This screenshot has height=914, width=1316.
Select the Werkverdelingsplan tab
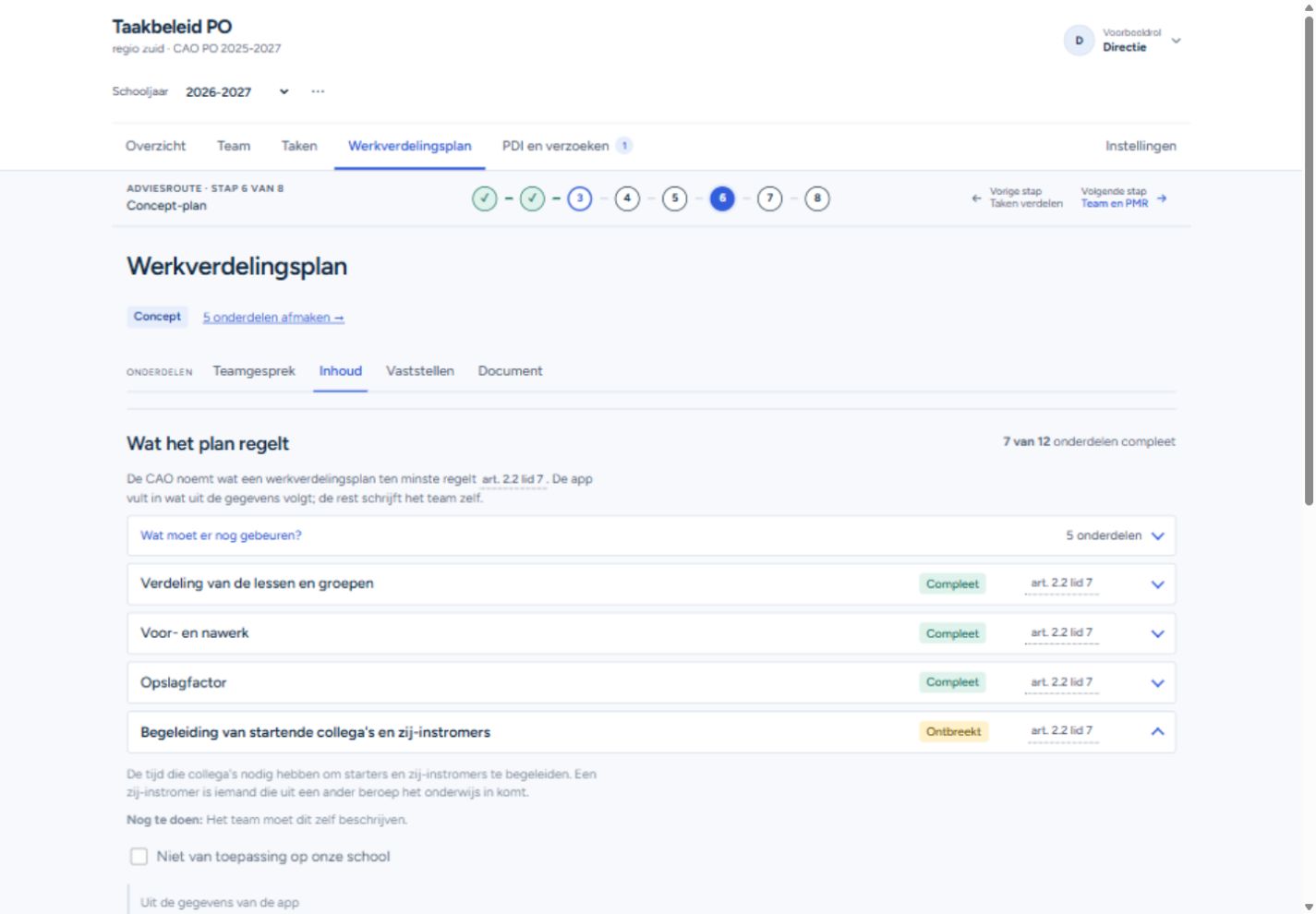(410, 146)
